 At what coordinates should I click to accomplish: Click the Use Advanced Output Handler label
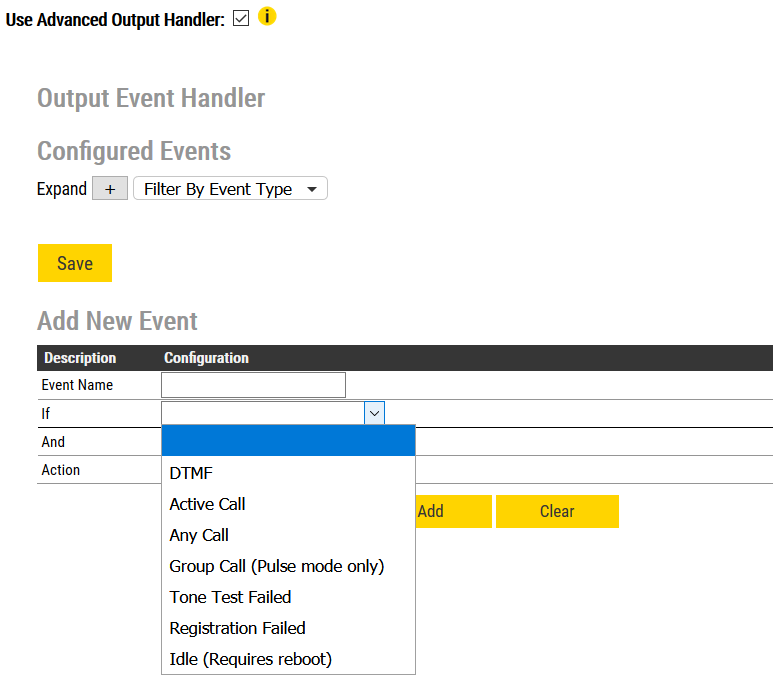click(x=115, y=20)
